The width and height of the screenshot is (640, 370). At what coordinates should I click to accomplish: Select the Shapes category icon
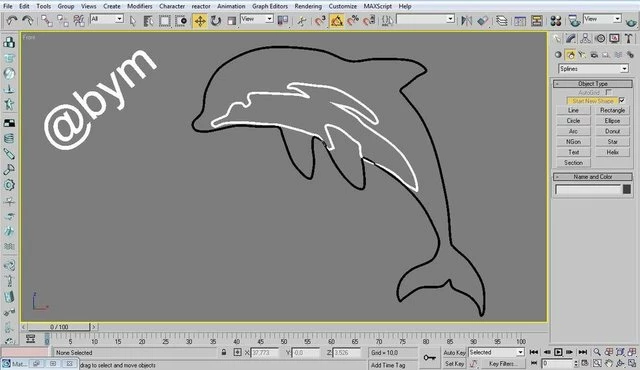pyautogui.click(x=570, y=55)
